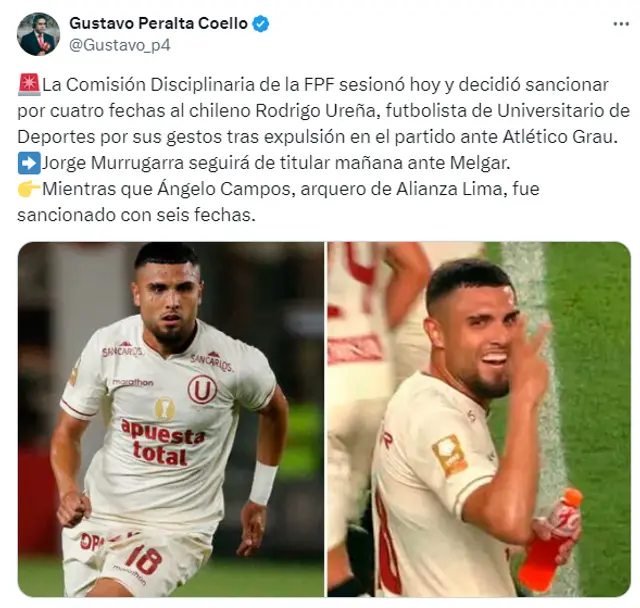Open the tweet's three-dot more options menu
This screenshot has height=608, width=640.
tap(621, 24)
